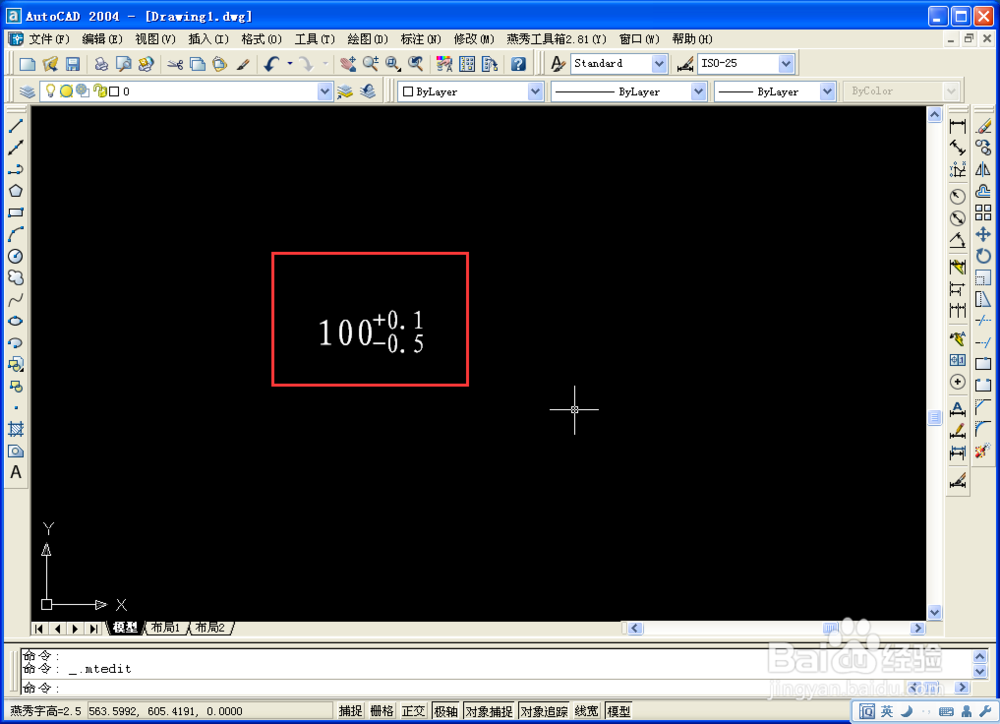Select the Explode tool
The height and width of the screenshot is (724, 1000).
tap(982, 450)
